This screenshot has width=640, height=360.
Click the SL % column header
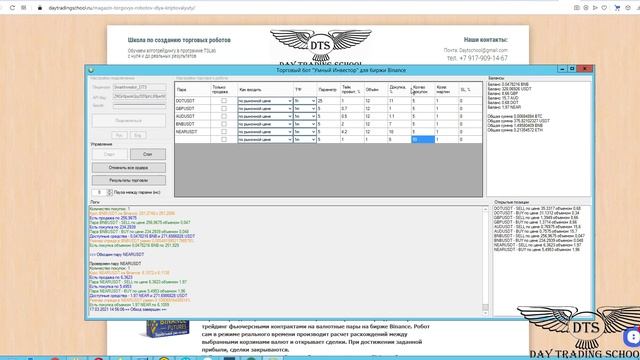(470, 90)
